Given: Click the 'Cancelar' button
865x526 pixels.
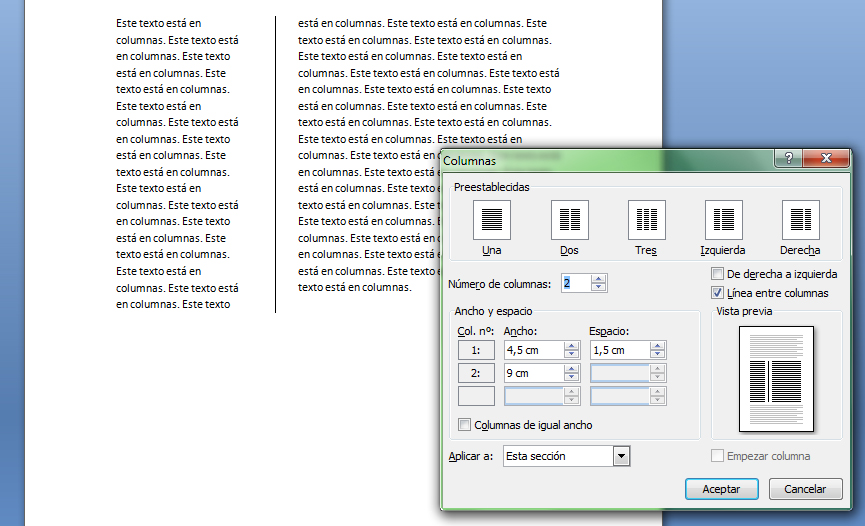Looking at the screenshot, I should pos(805,489).
